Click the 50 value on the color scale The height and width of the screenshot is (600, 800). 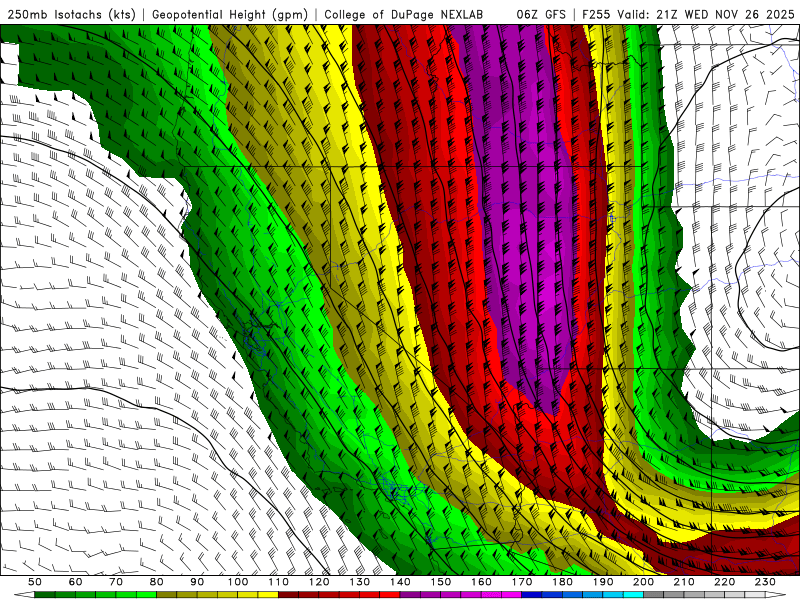(35, 582)
